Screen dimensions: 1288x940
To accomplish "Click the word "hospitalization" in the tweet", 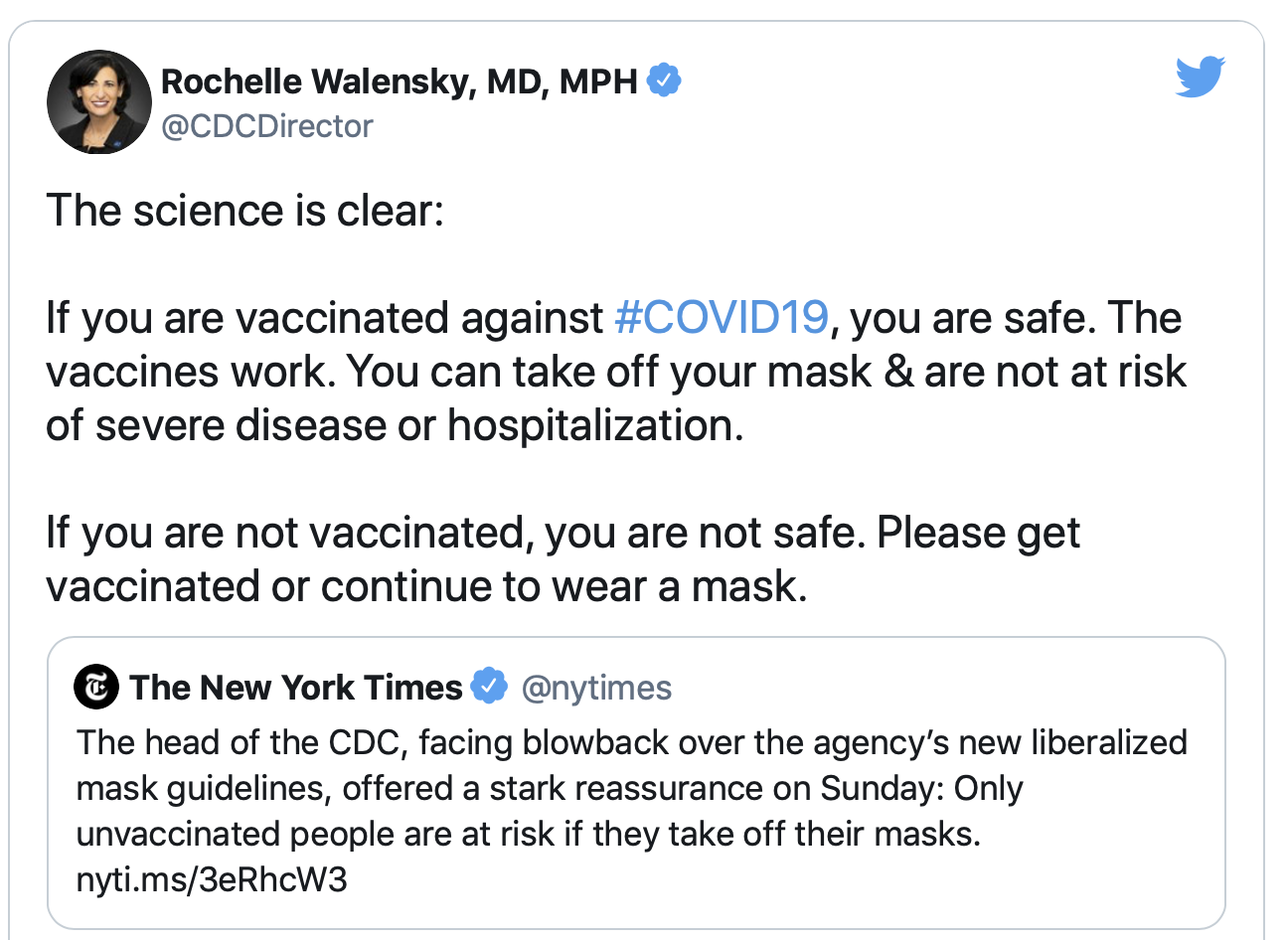I will (592, 425).
